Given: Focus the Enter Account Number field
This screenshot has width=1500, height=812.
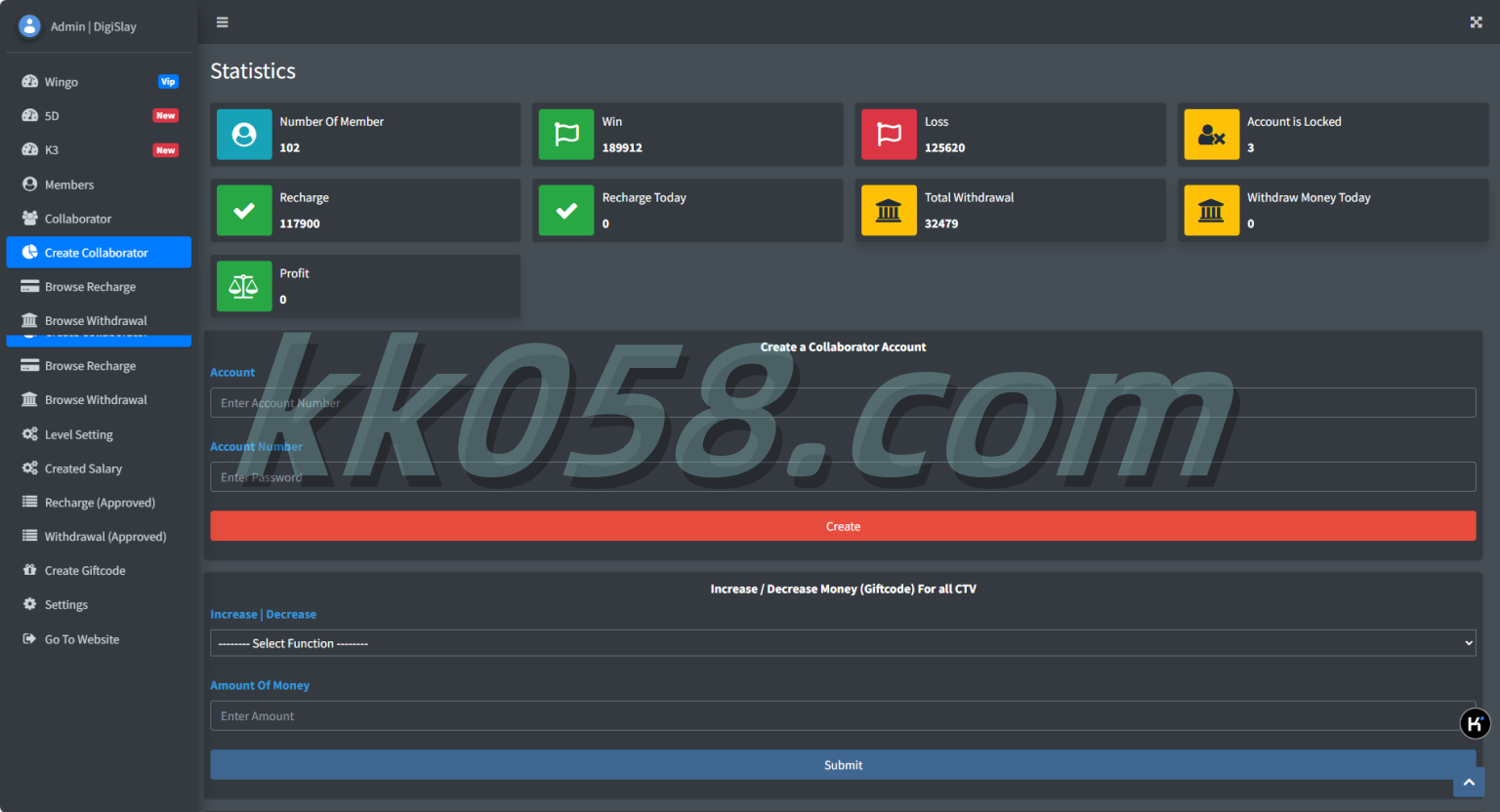Looking at the screenshot, I should (x=843, y=403).
